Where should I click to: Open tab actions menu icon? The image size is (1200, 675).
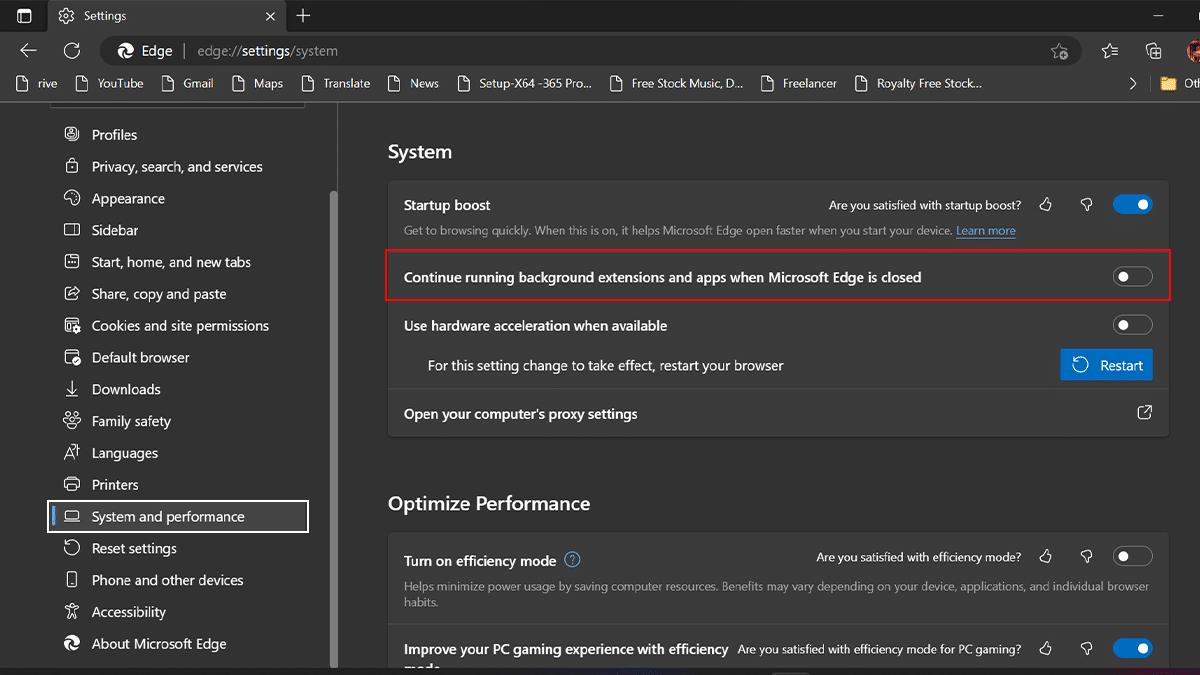[24, 16]
